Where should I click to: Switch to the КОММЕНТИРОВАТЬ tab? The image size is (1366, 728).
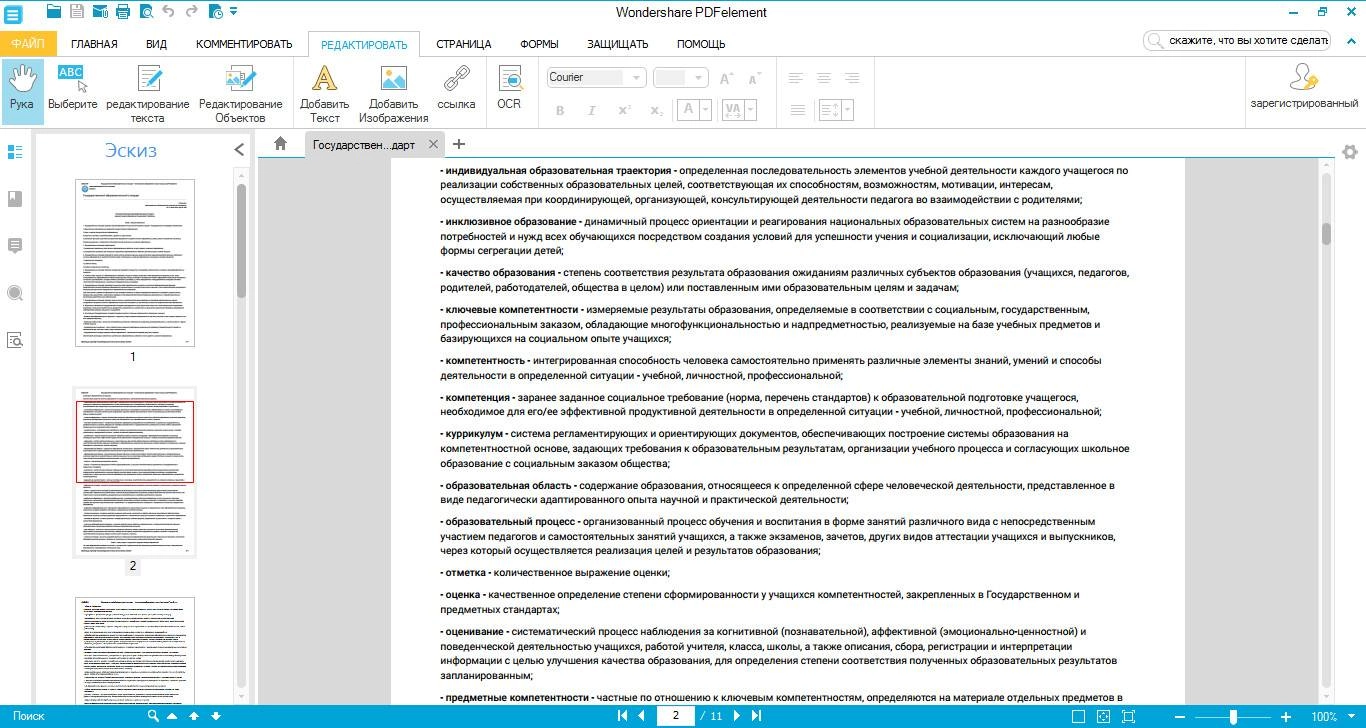pos(244,44)
